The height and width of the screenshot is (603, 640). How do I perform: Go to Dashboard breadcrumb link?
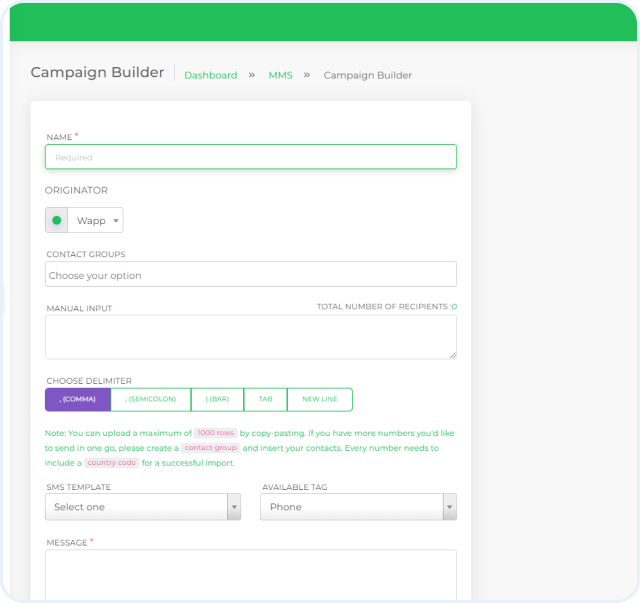pos(211,75)
